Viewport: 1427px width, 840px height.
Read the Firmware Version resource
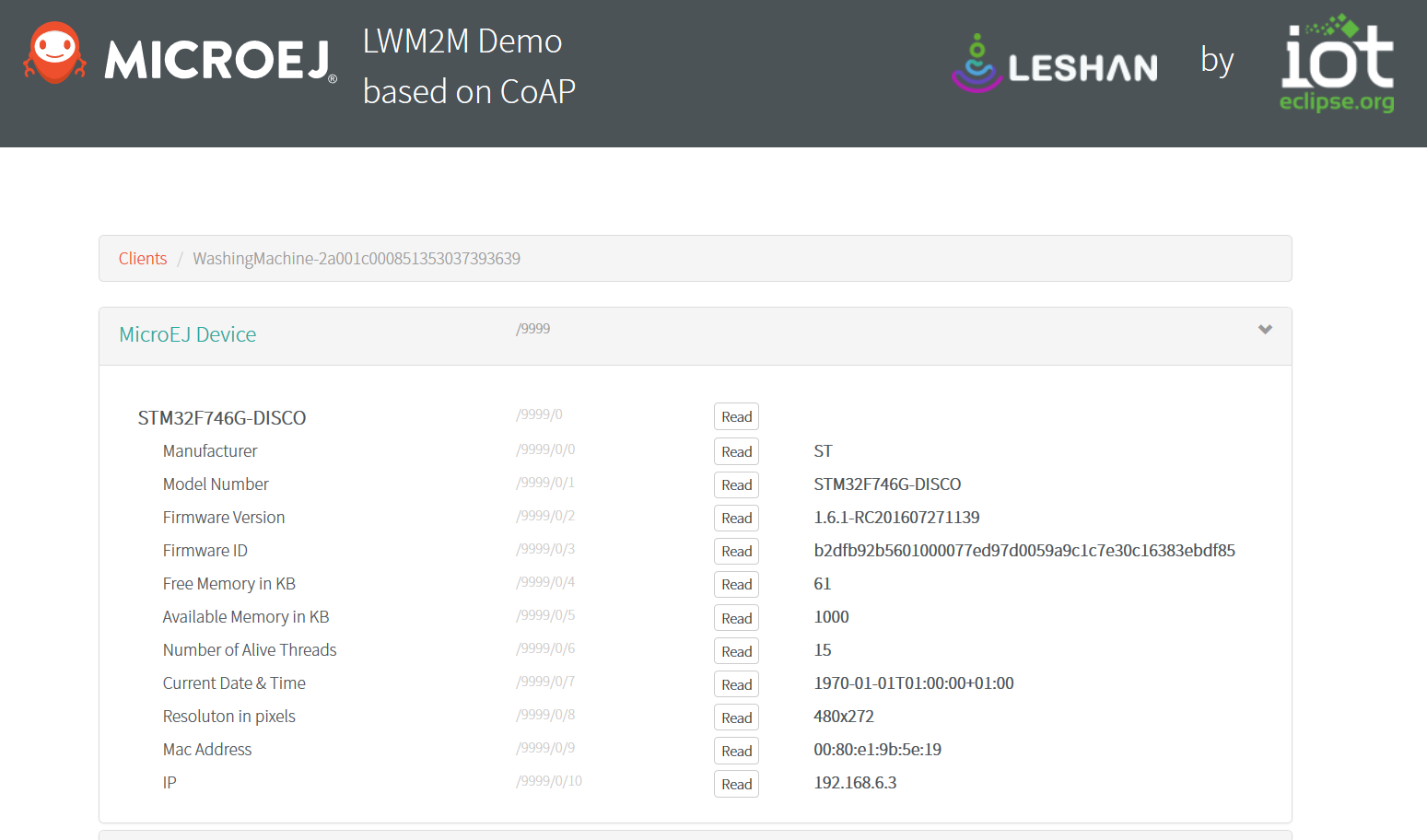tap(736, 518)
